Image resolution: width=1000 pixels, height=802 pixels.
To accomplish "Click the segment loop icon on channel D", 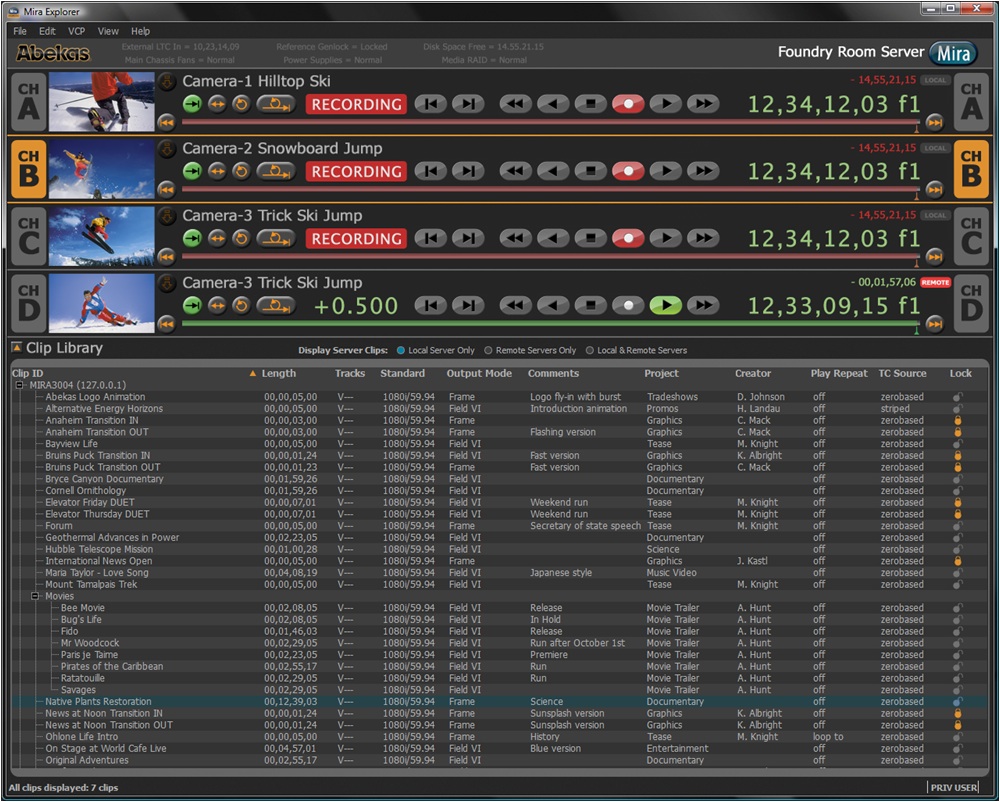I will [x=276, y=305].
